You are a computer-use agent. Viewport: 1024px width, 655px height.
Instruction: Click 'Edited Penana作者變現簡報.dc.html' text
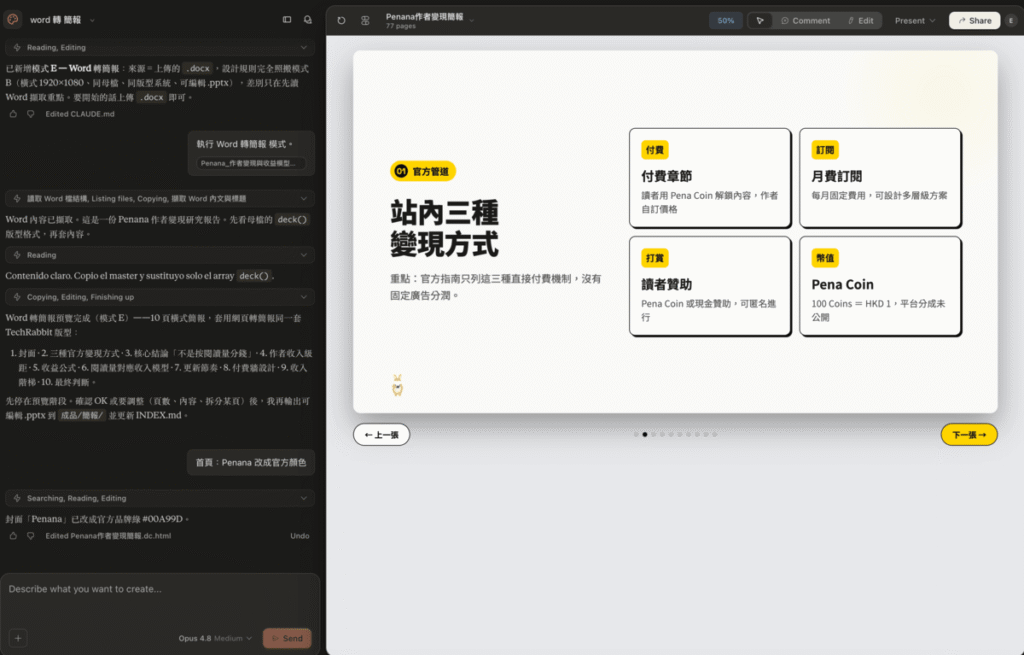(x=108, y=535)
